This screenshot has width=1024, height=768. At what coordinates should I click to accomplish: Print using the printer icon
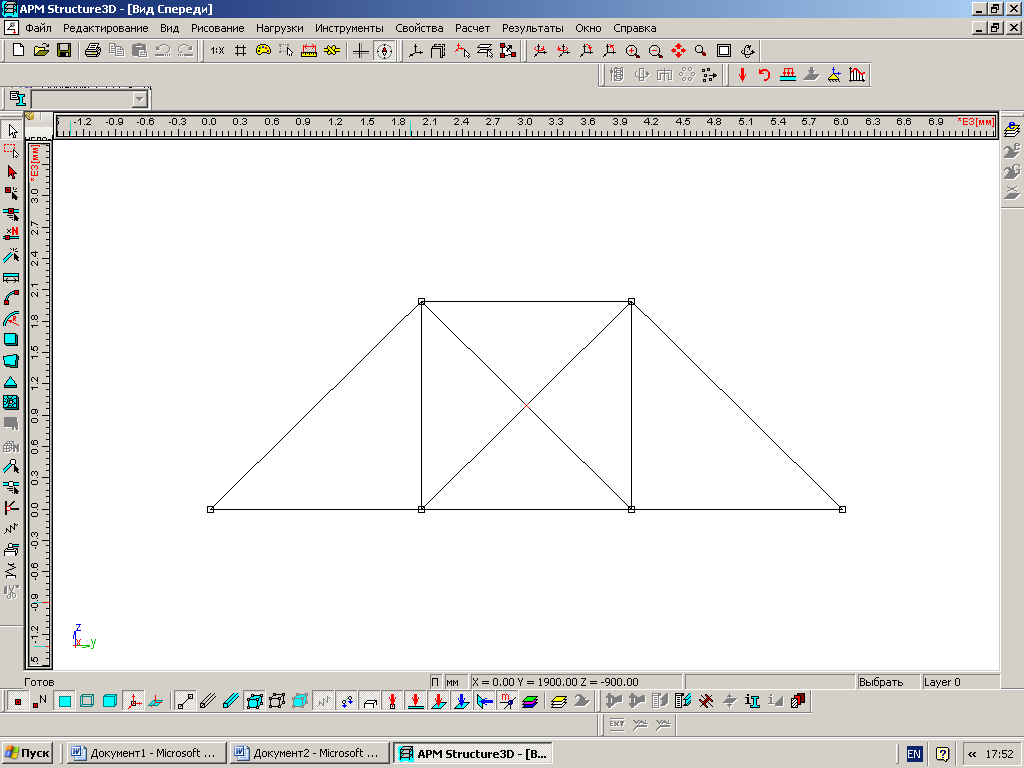[93, 50]
